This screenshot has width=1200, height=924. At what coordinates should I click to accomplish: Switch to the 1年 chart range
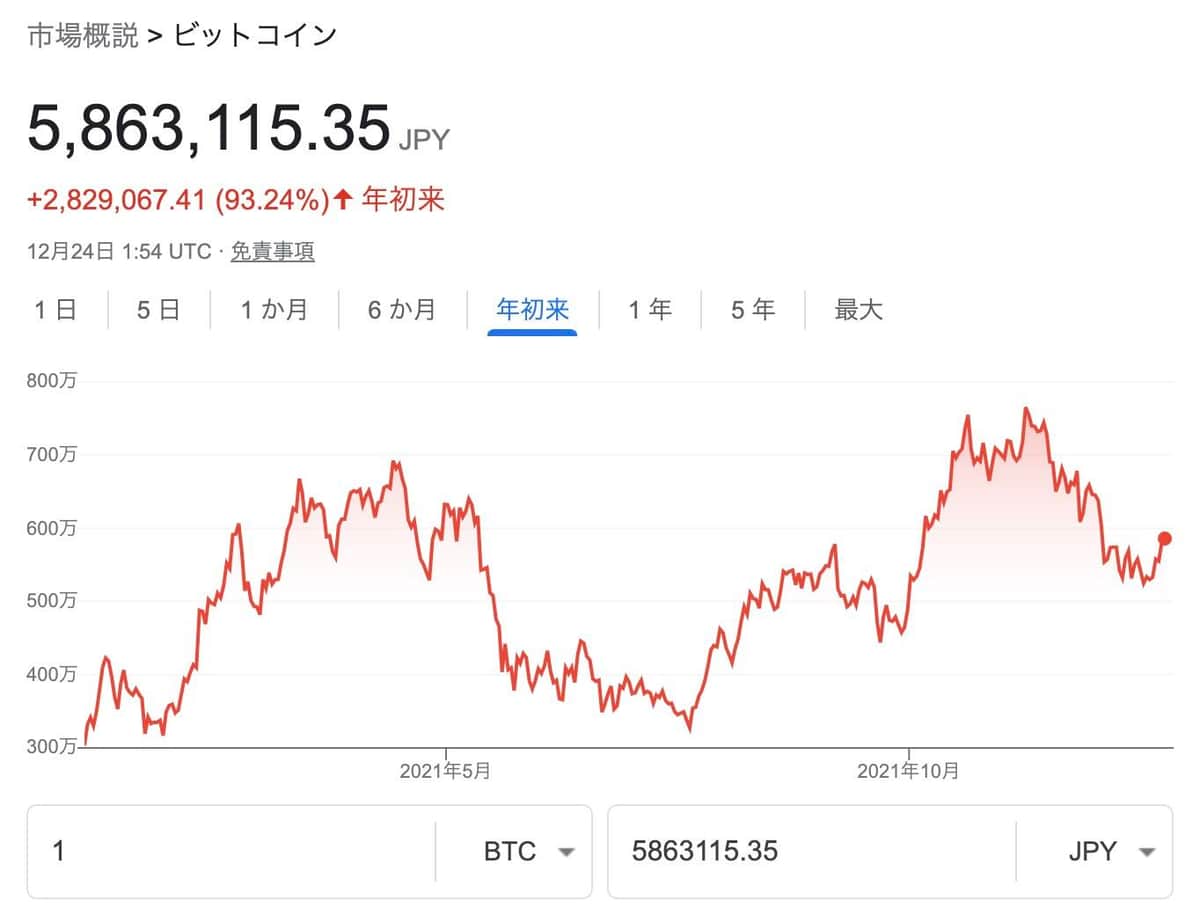click(650, 310)
